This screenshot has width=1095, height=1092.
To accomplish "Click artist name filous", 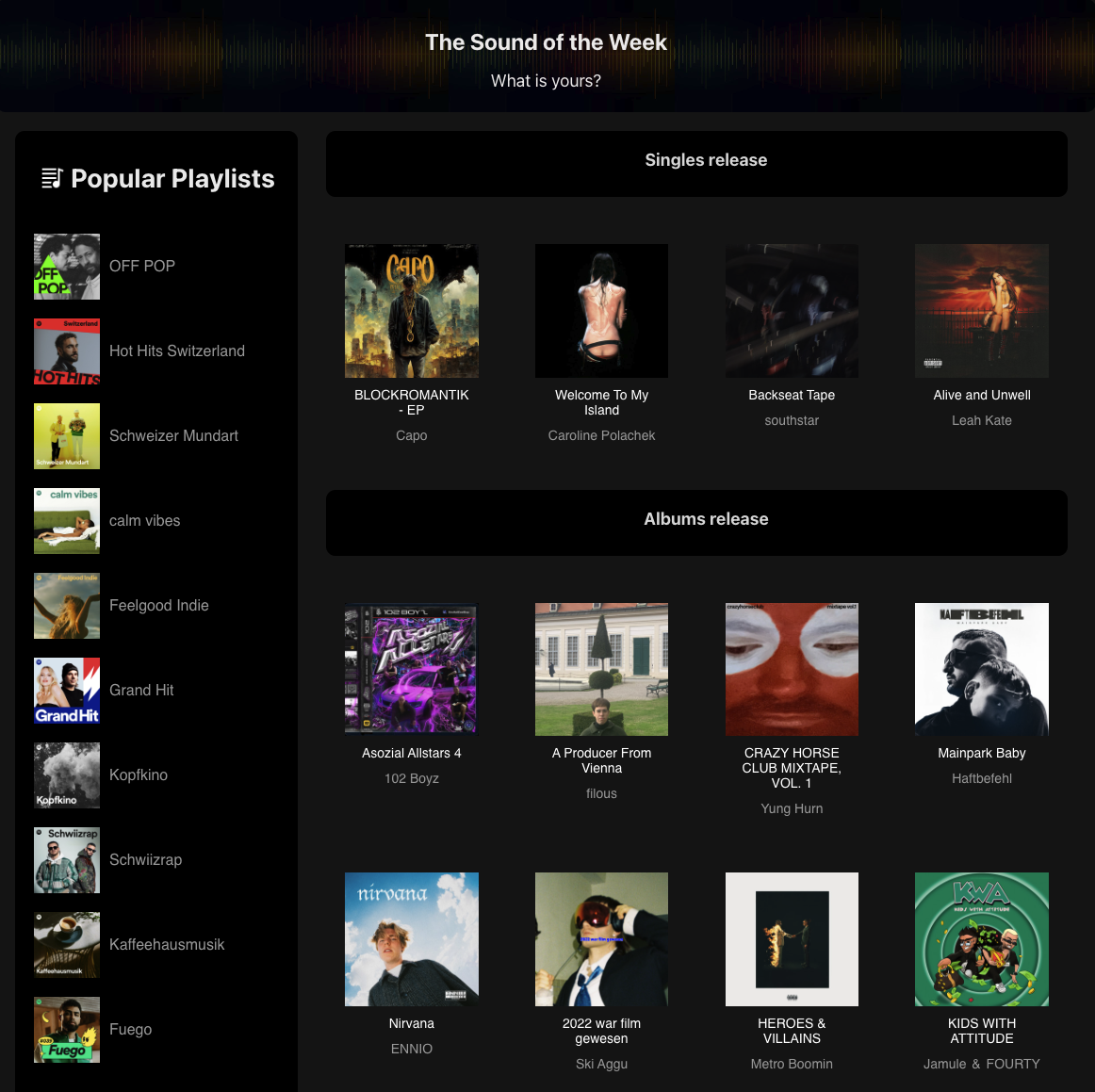I will click(601, 794).
